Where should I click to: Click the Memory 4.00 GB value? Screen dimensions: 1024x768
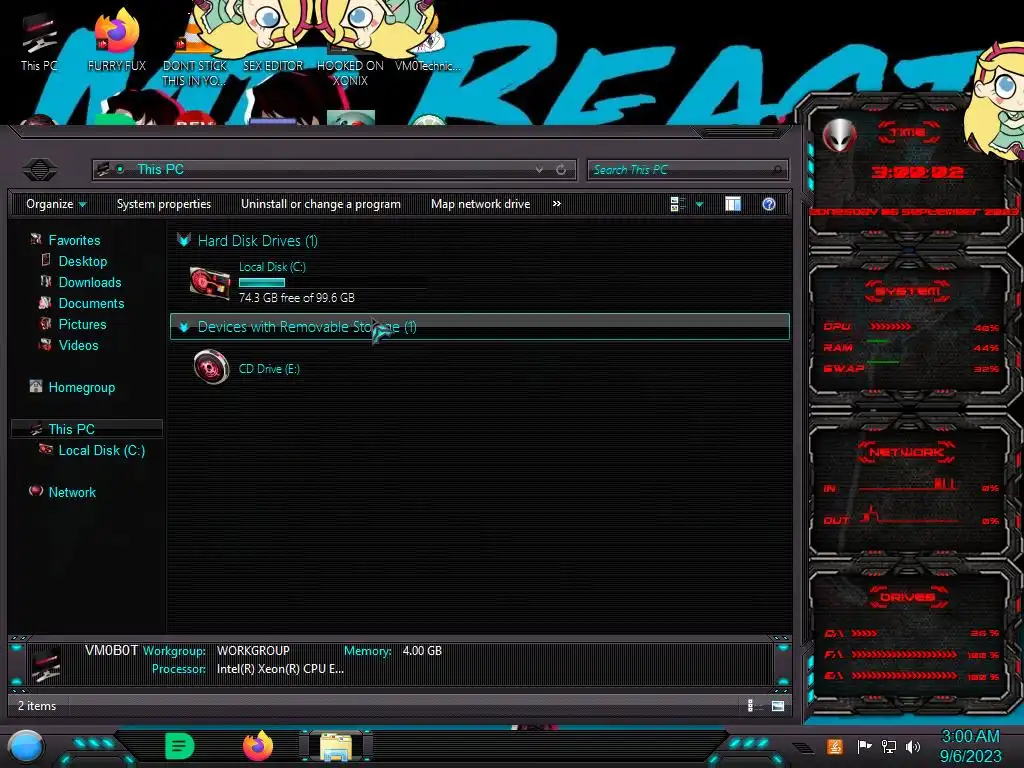point(422,650)
